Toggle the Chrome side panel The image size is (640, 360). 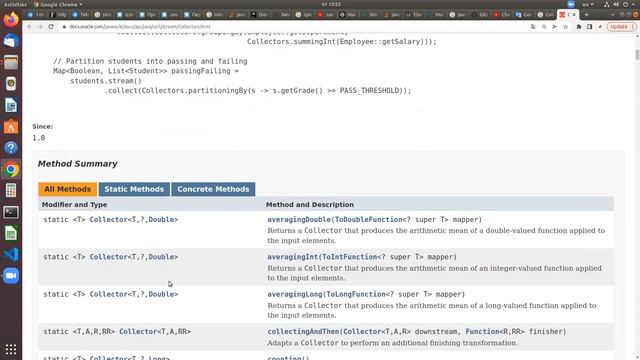(x=589, y=27)
